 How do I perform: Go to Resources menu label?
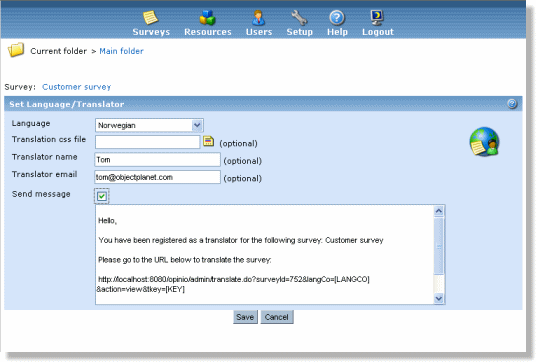[x=208, y=32]
